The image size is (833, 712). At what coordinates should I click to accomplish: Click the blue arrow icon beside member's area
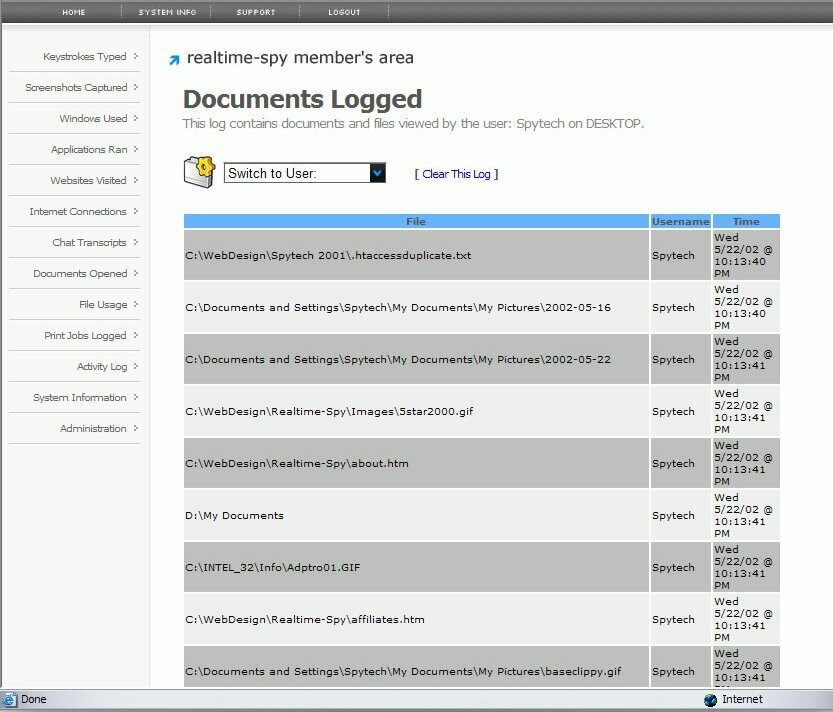(x=174, y=60)
